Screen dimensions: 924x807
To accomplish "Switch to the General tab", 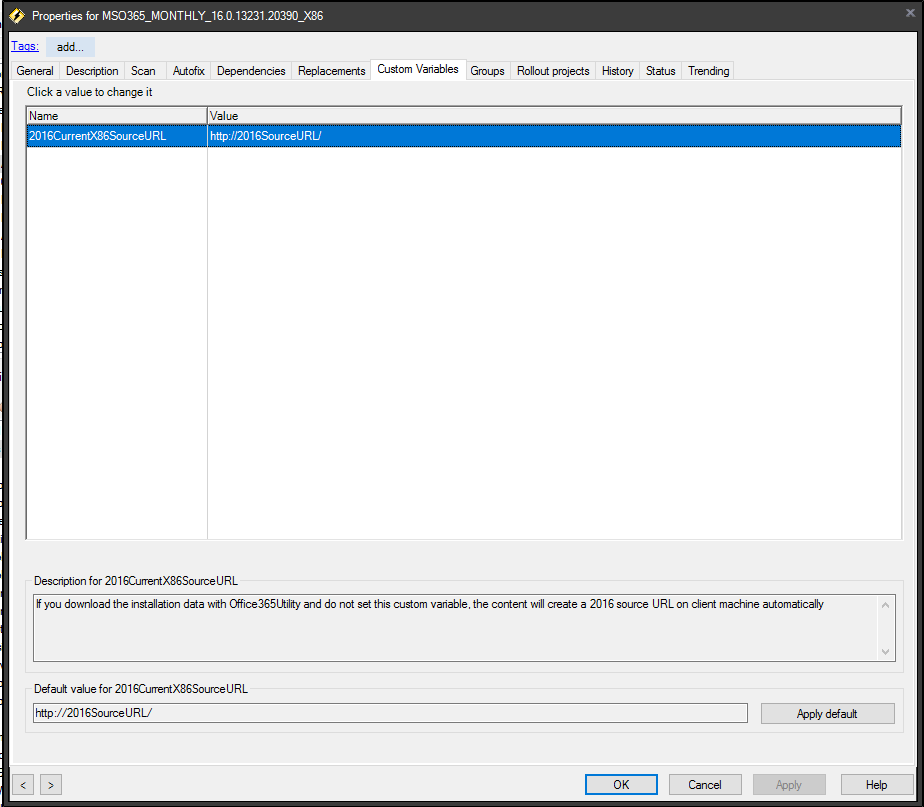I will click(x=35, y=71).
